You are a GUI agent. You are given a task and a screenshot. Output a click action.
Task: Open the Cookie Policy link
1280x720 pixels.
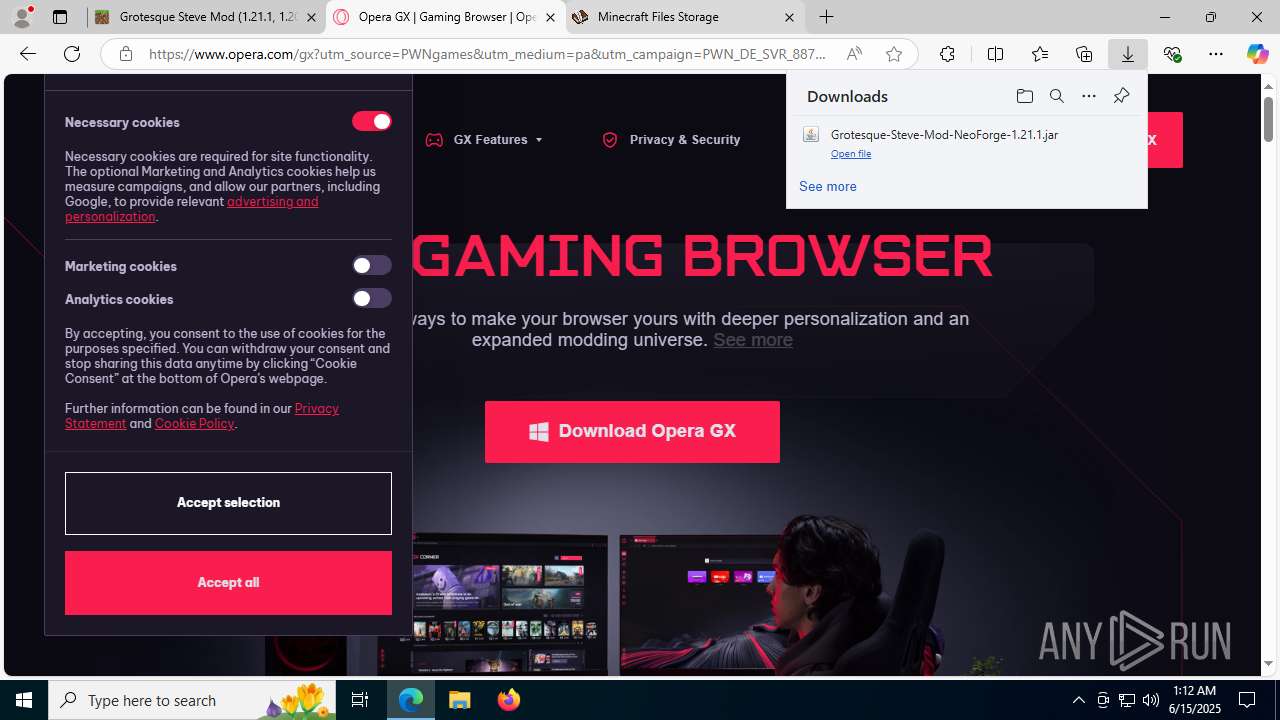194,424
